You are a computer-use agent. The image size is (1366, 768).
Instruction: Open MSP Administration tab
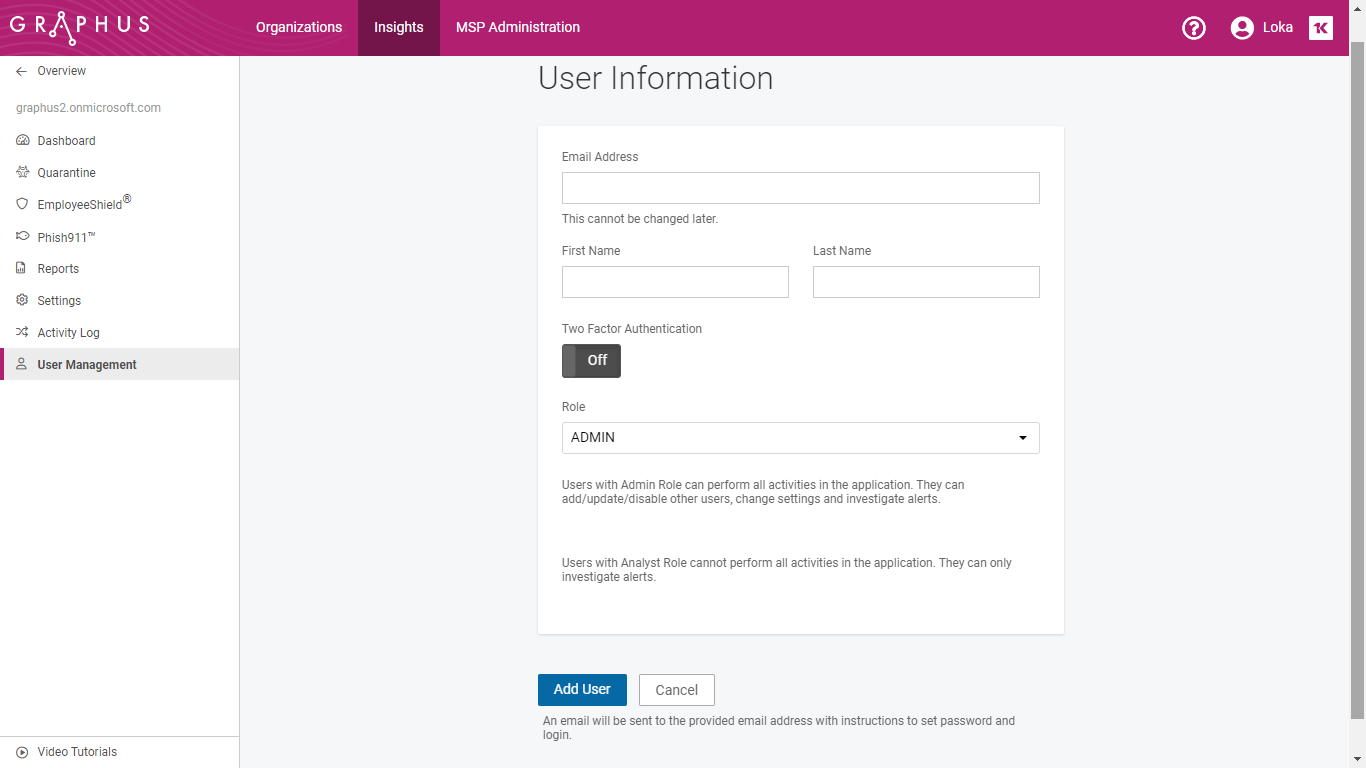518,28
